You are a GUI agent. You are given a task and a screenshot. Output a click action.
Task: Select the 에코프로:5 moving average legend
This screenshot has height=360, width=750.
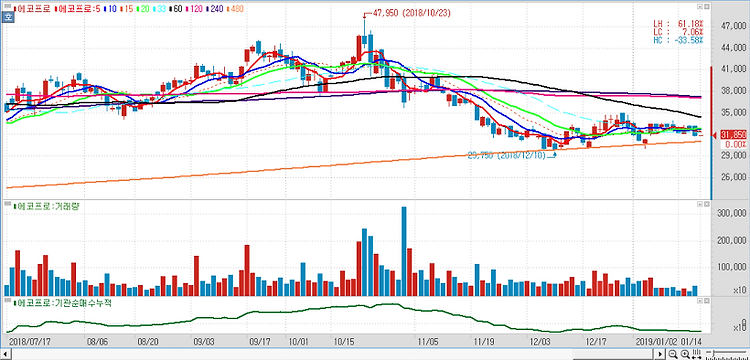click(x=77, y=9)
